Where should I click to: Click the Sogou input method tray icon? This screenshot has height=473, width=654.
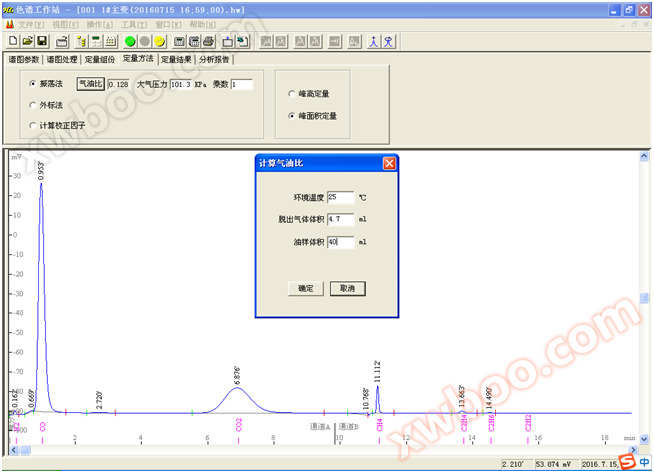pyautogui.click(x=626, y=461)
